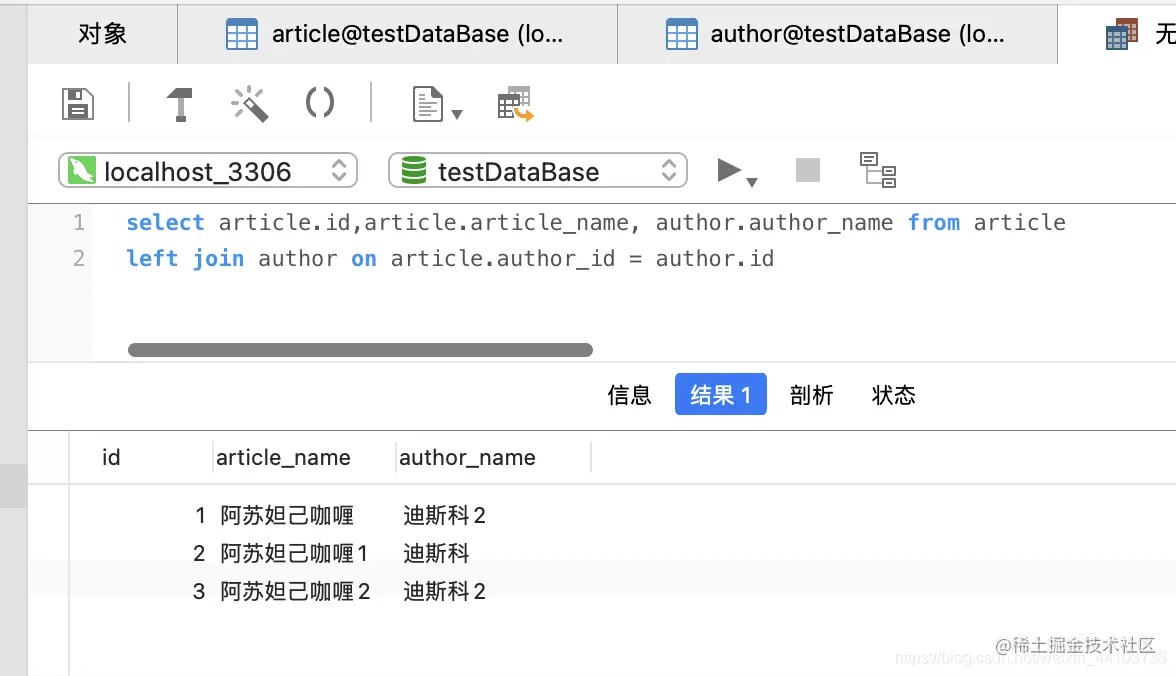Click id value 1 in results
The height and width of the screenshot is (676, 1176).
200,515
